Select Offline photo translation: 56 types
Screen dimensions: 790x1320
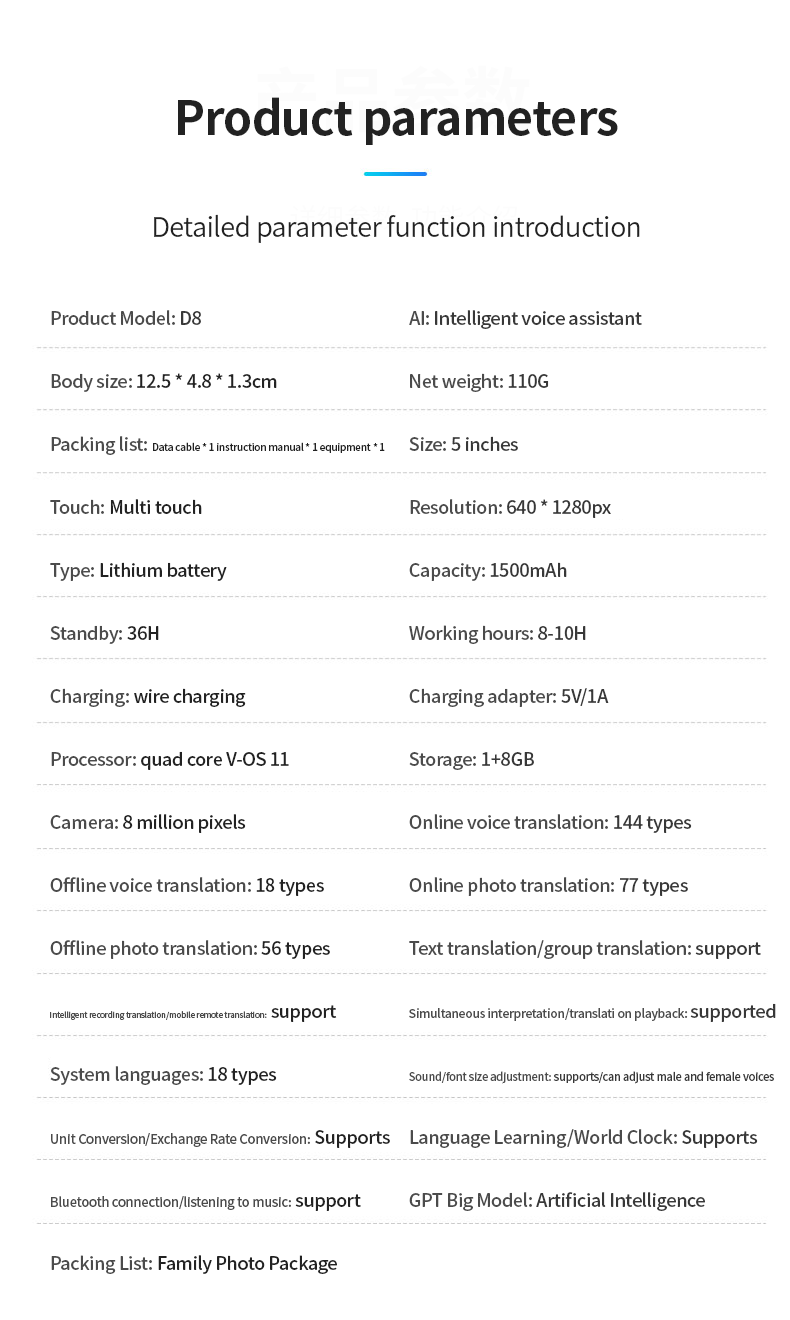click(190, 948)
